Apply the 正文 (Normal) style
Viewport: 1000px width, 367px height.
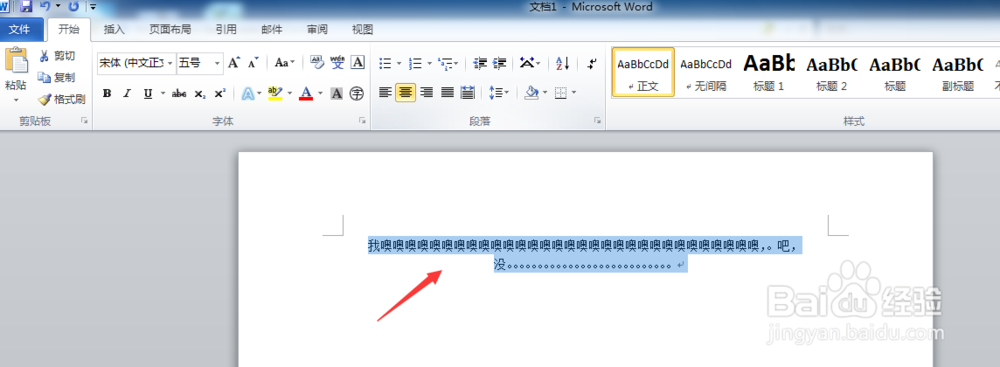[x=643, y=72]
